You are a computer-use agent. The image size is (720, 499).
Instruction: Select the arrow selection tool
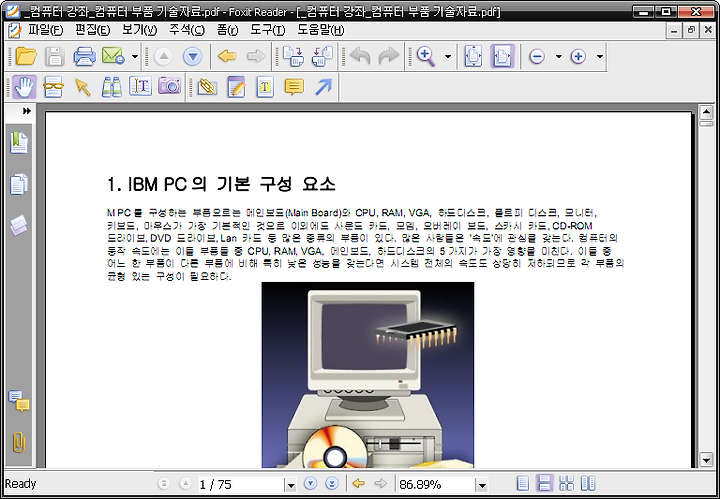coord(83,87)
